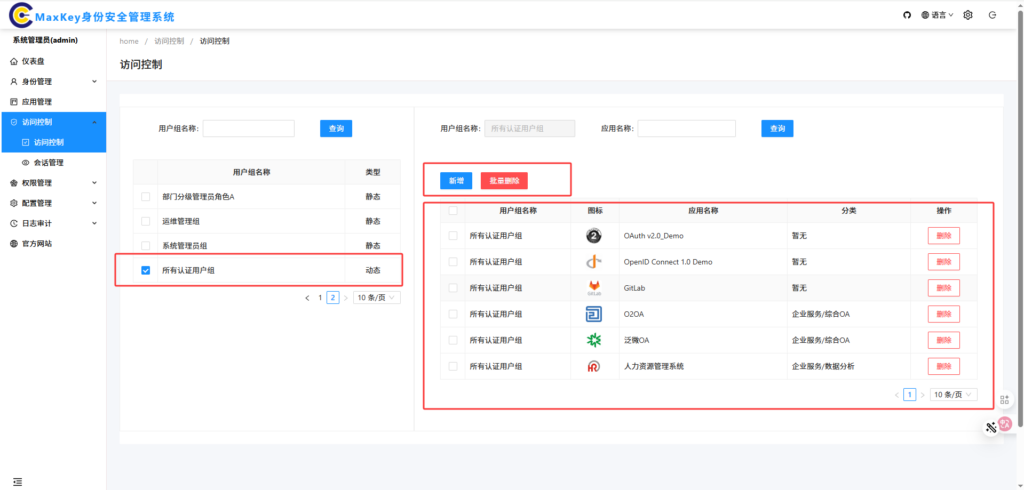Click page 2 in left table pagination
Viewport: 1024px width, 490px height.
coord(333,298)
